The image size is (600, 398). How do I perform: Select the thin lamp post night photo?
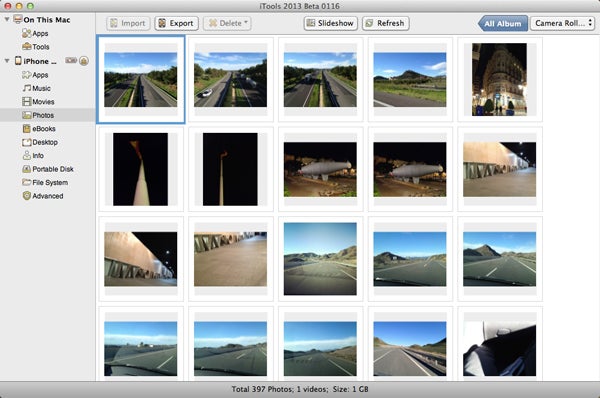pos(230,169)
